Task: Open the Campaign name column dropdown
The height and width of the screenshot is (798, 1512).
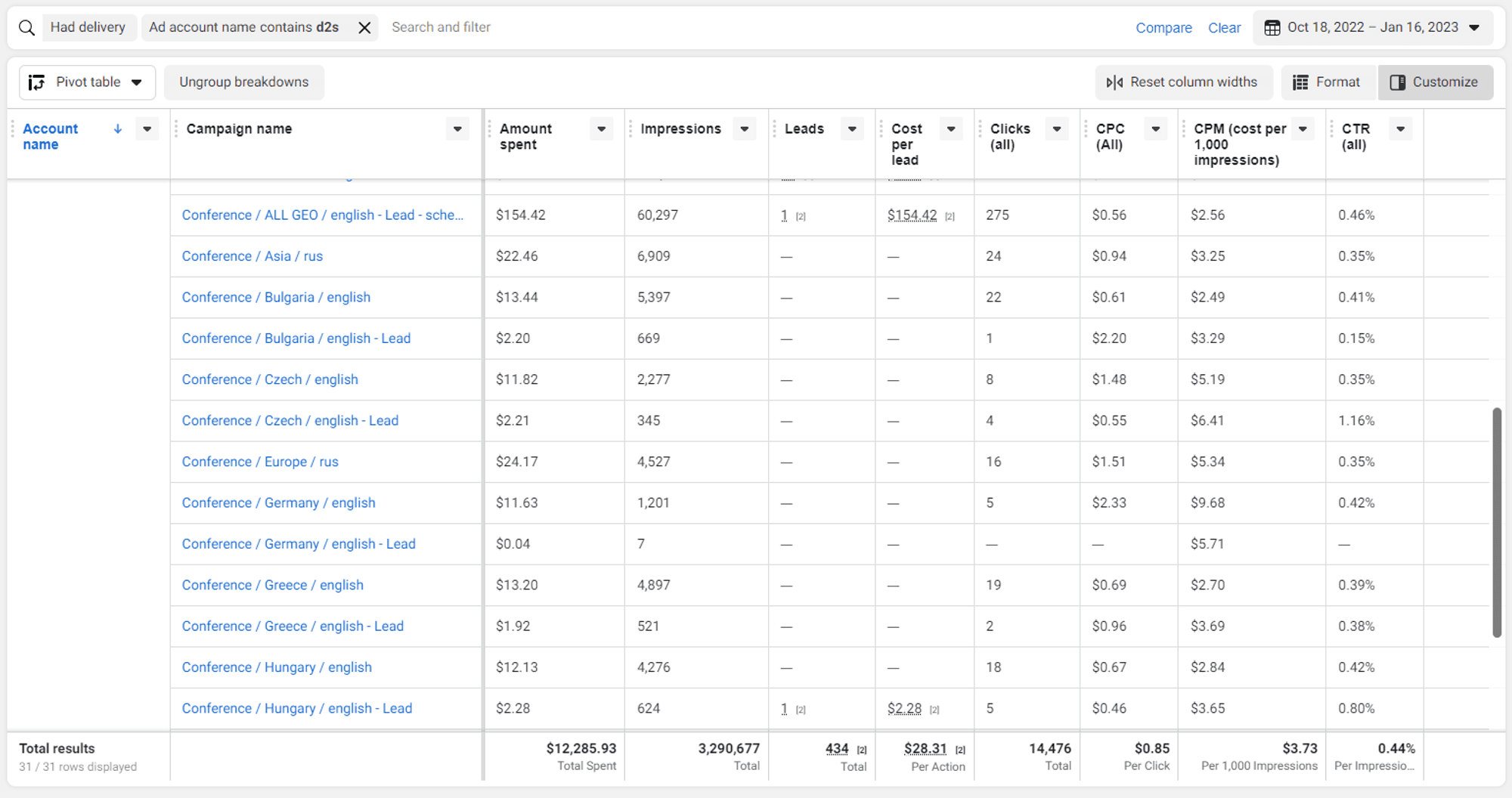Action: click(x=457, y=128)
